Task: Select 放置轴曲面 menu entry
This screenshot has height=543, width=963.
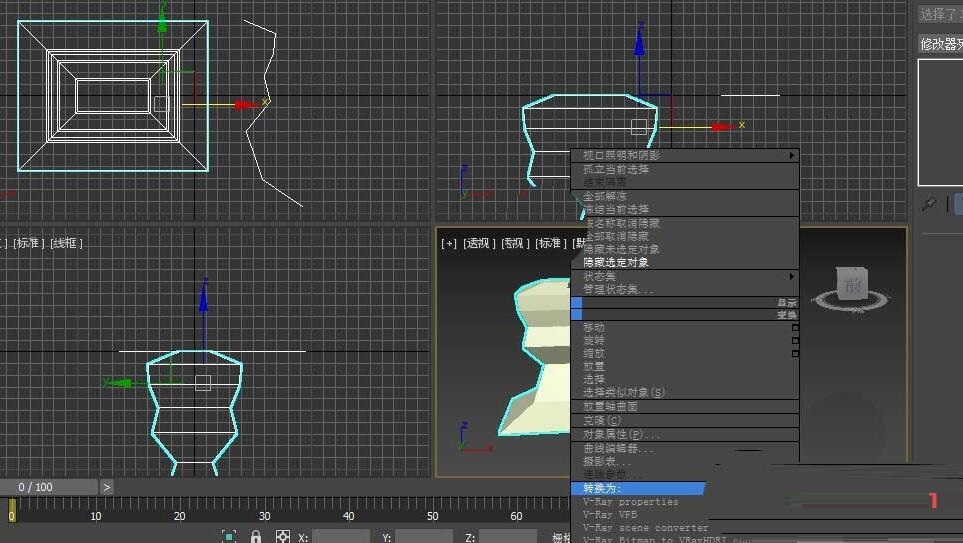Action: point(610,407)
